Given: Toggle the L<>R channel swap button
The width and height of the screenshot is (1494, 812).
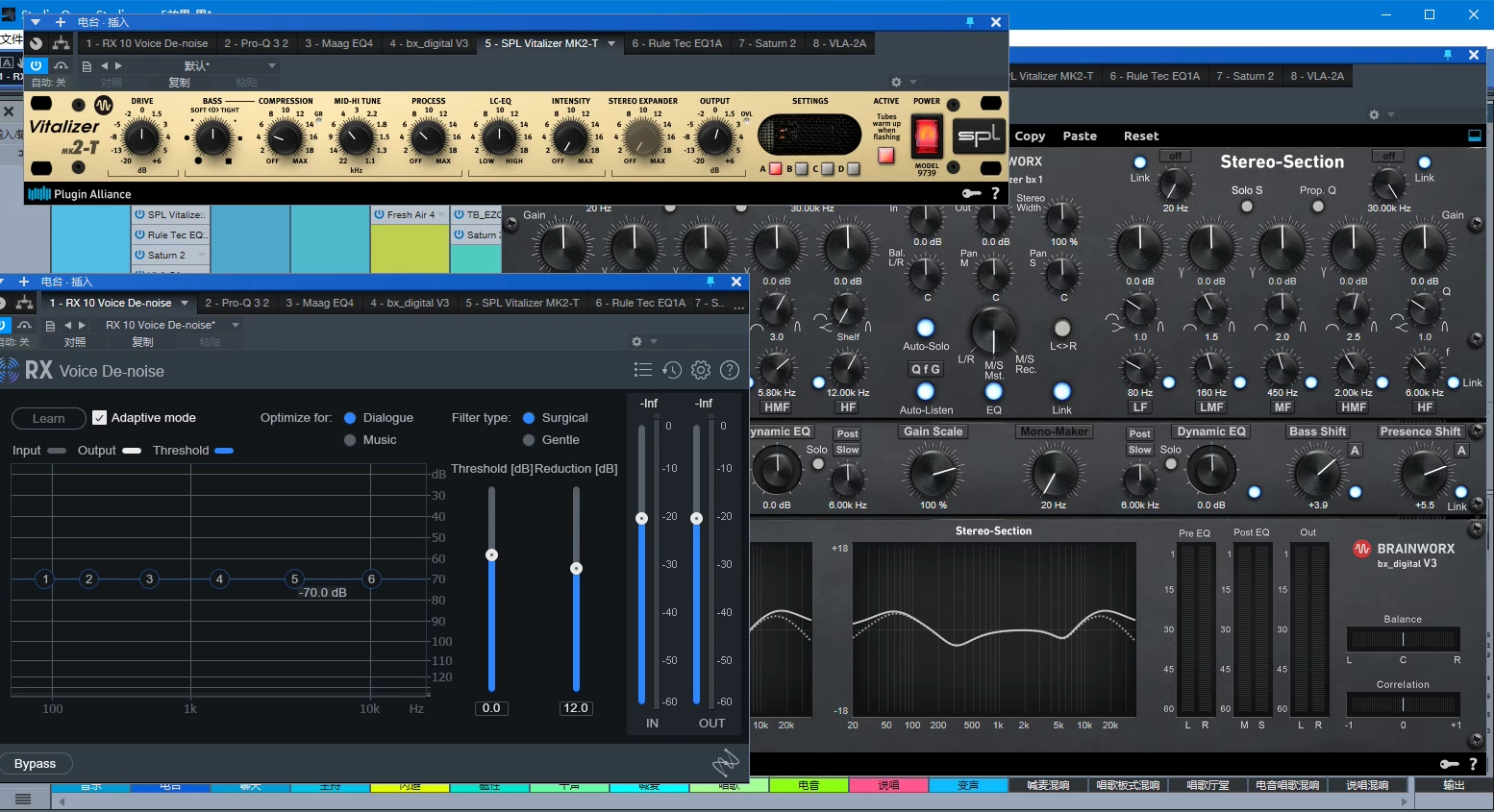Looking at the screenshot, I should pos(1062,328).
